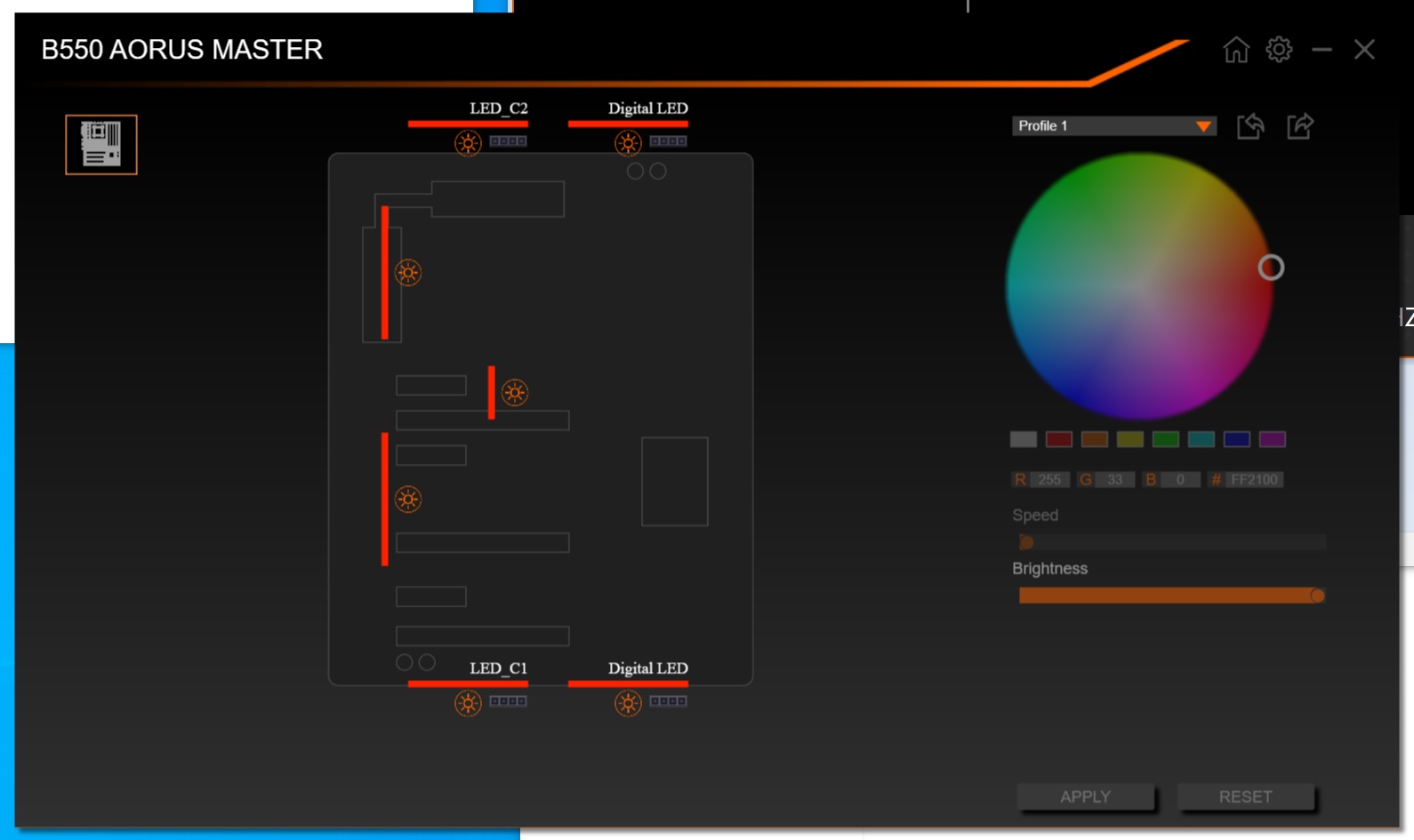Choose the orange color swatch

tap(1095, 439)
